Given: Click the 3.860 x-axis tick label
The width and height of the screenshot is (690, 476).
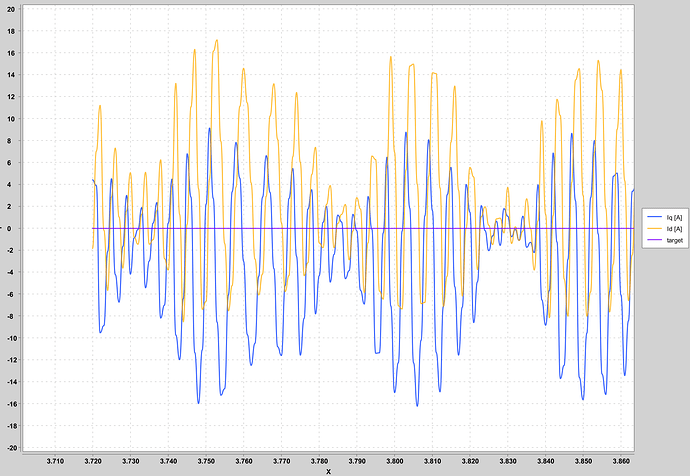Looking at the screenshot, I should click(x=621, y=461).
